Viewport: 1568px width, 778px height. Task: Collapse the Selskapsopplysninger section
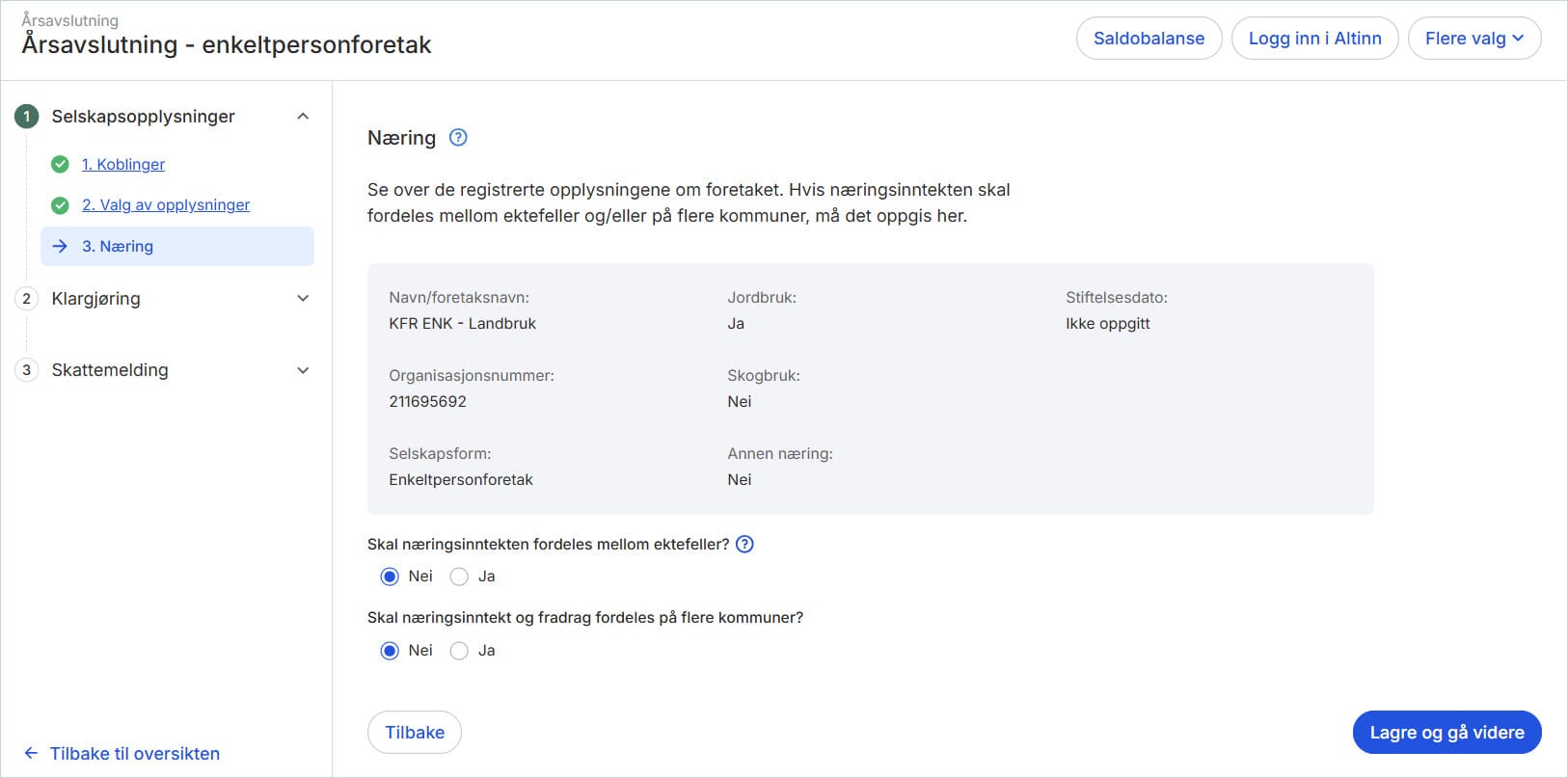(x=303, y=115)
